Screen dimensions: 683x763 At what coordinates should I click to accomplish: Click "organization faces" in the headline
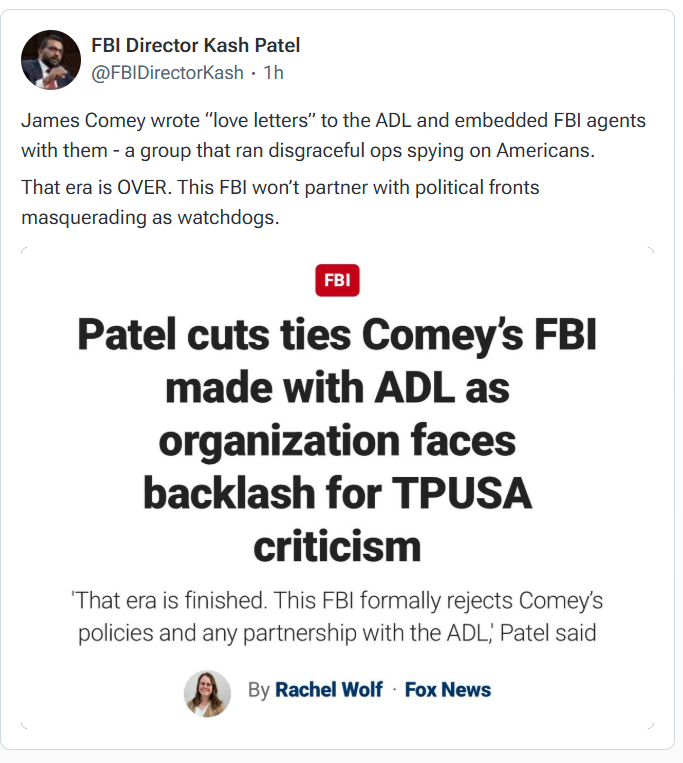(337, 440)
